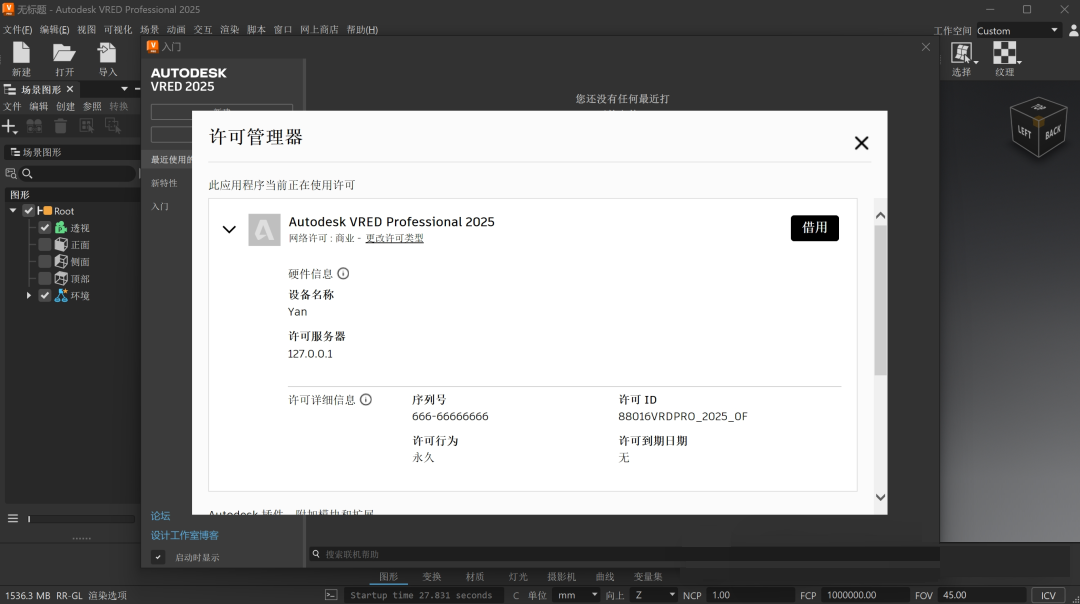
Task: Open the 更改许可类型 link
Action: [393, 237]
